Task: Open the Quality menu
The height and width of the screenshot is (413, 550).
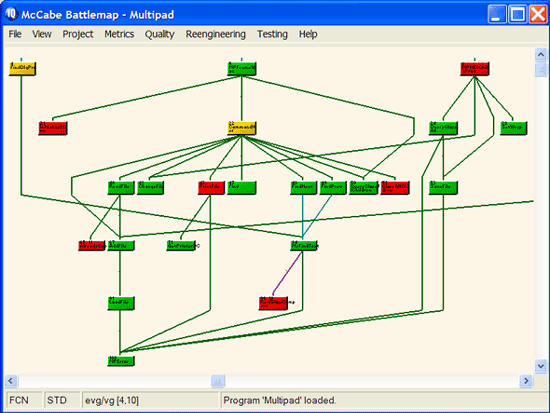Action: click(x=160, y=34)
